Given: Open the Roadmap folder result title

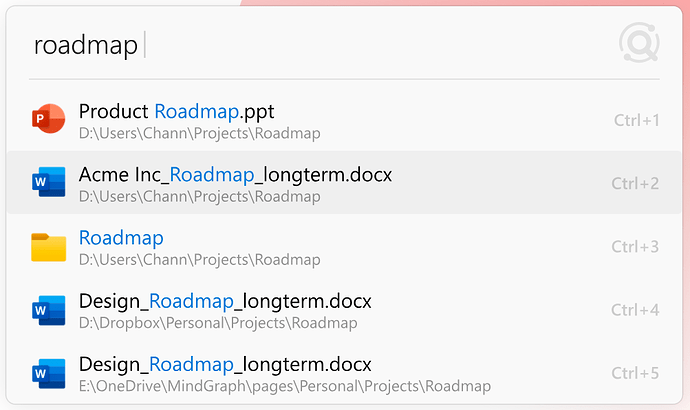Looking at the screenshot, I should (121, 238).
